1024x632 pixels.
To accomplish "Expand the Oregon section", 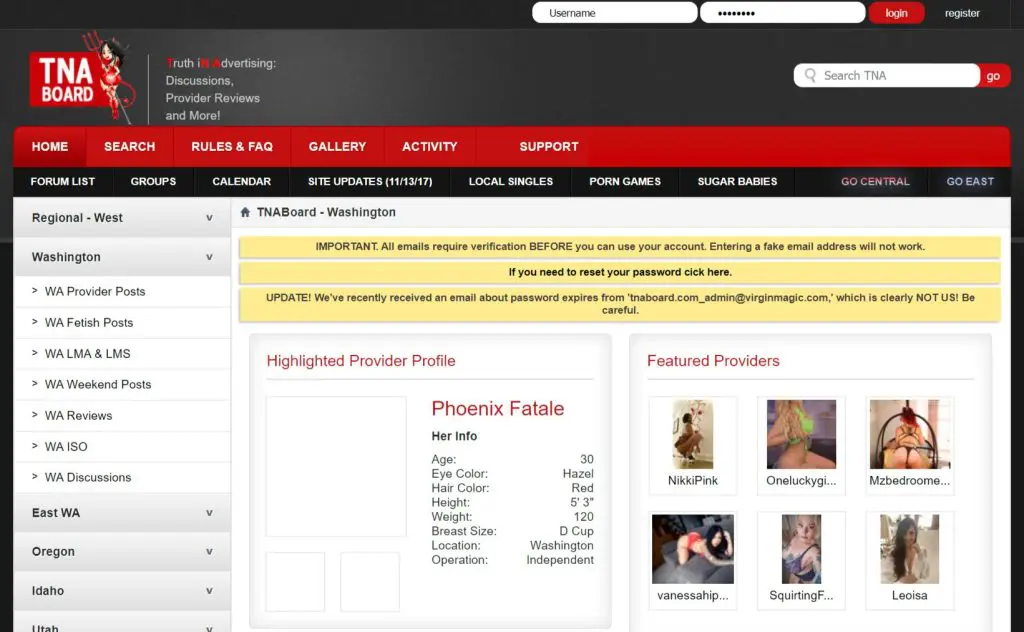I will [x=122, y=552].
